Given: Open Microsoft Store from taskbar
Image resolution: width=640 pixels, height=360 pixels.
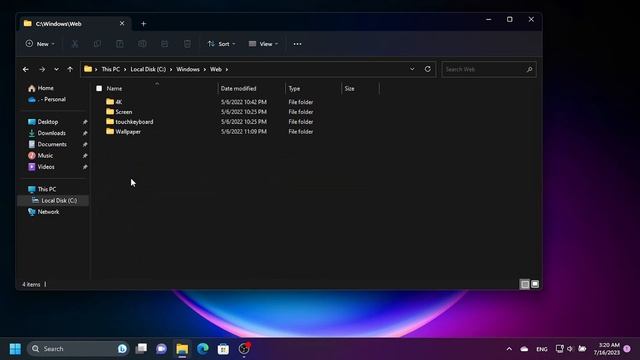Looking at the screenshot, I should 223,349.
